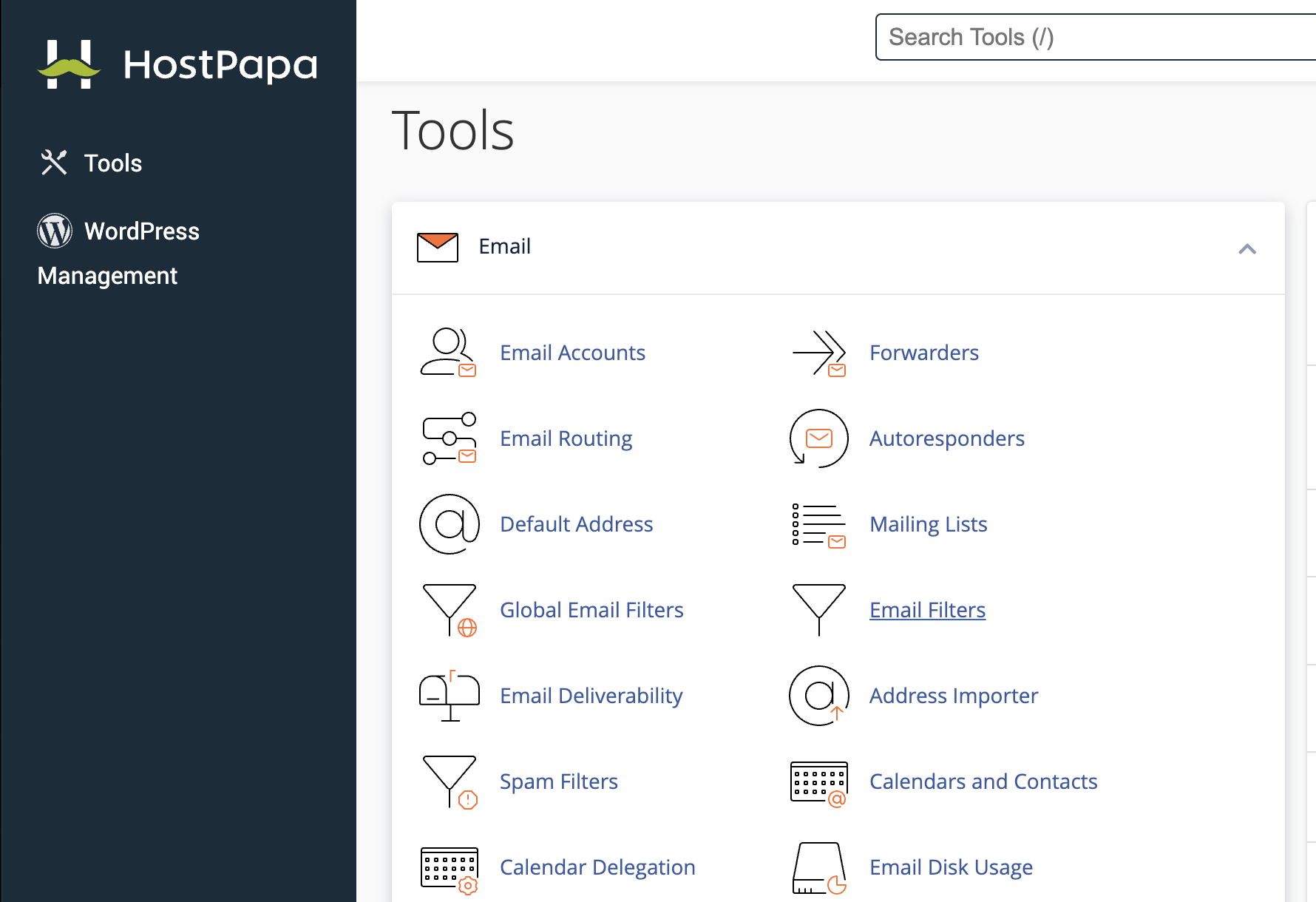Viewport: 1316px width, 902px height.
Task: Click the Email Filters funnel icon
Action: tap(818, 610)
